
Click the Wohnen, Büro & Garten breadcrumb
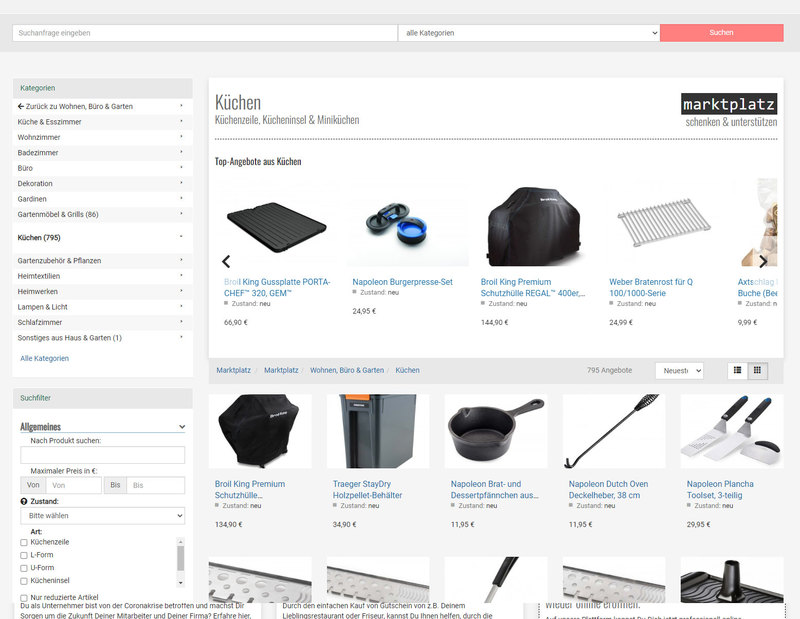tap(347, 370)
